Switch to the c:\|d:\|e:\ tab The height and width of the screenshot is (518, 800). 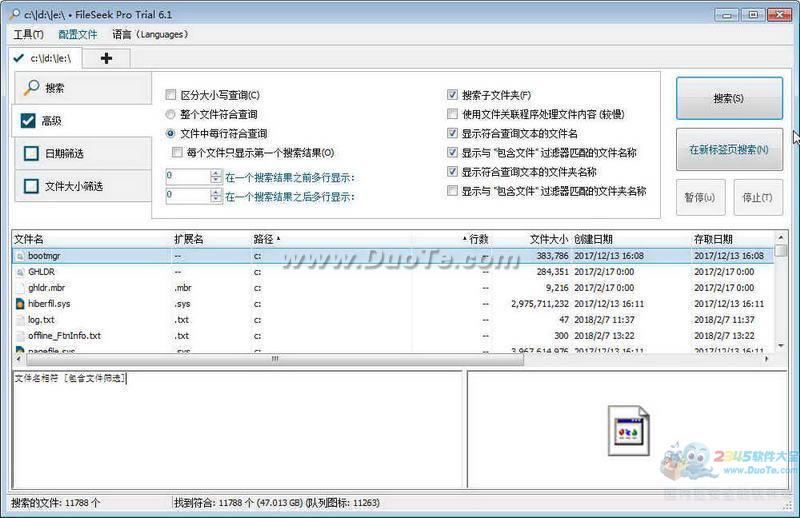tap(44, 58)
